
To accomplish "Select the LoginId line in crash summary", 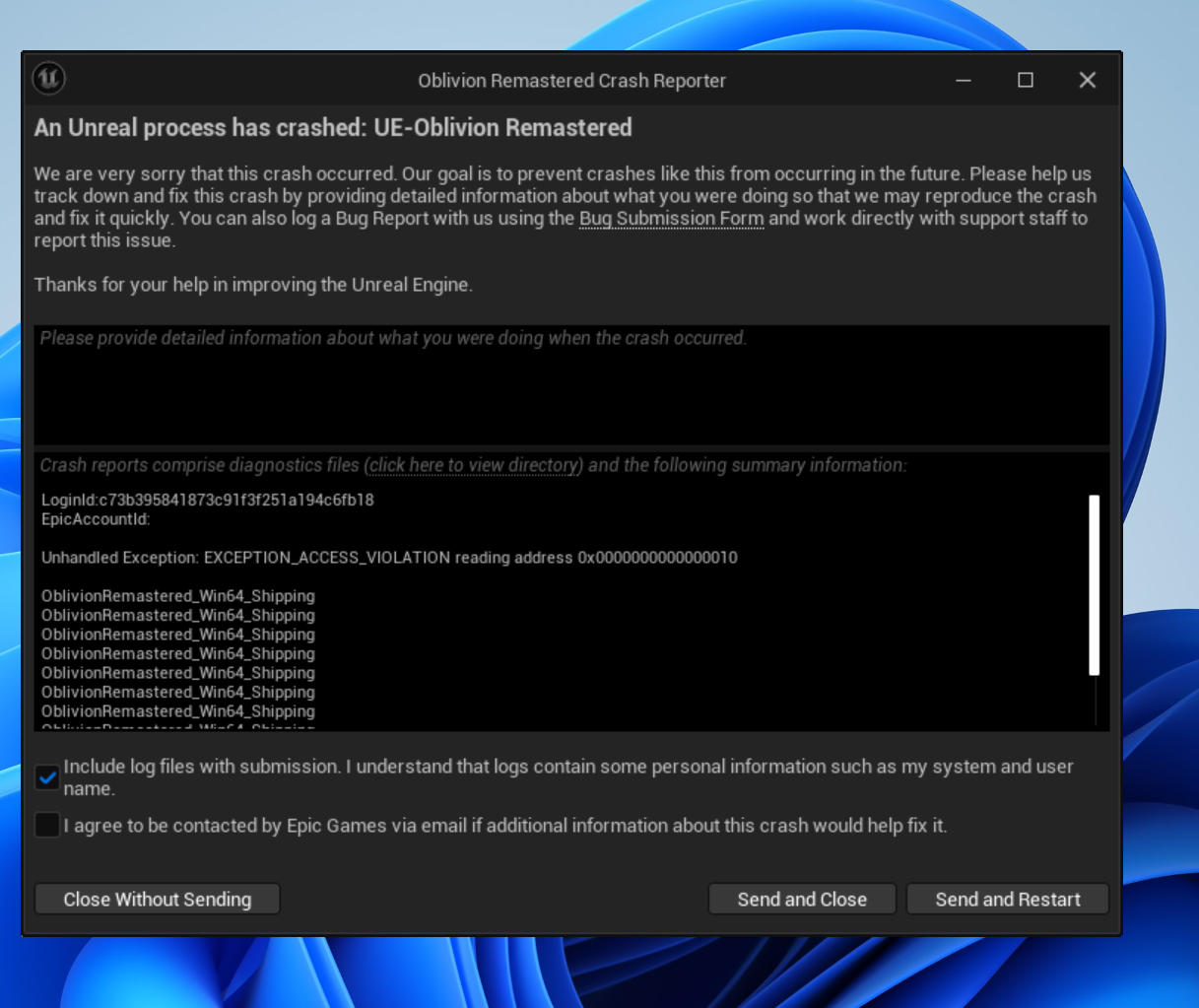I will (x=208, y=500).
